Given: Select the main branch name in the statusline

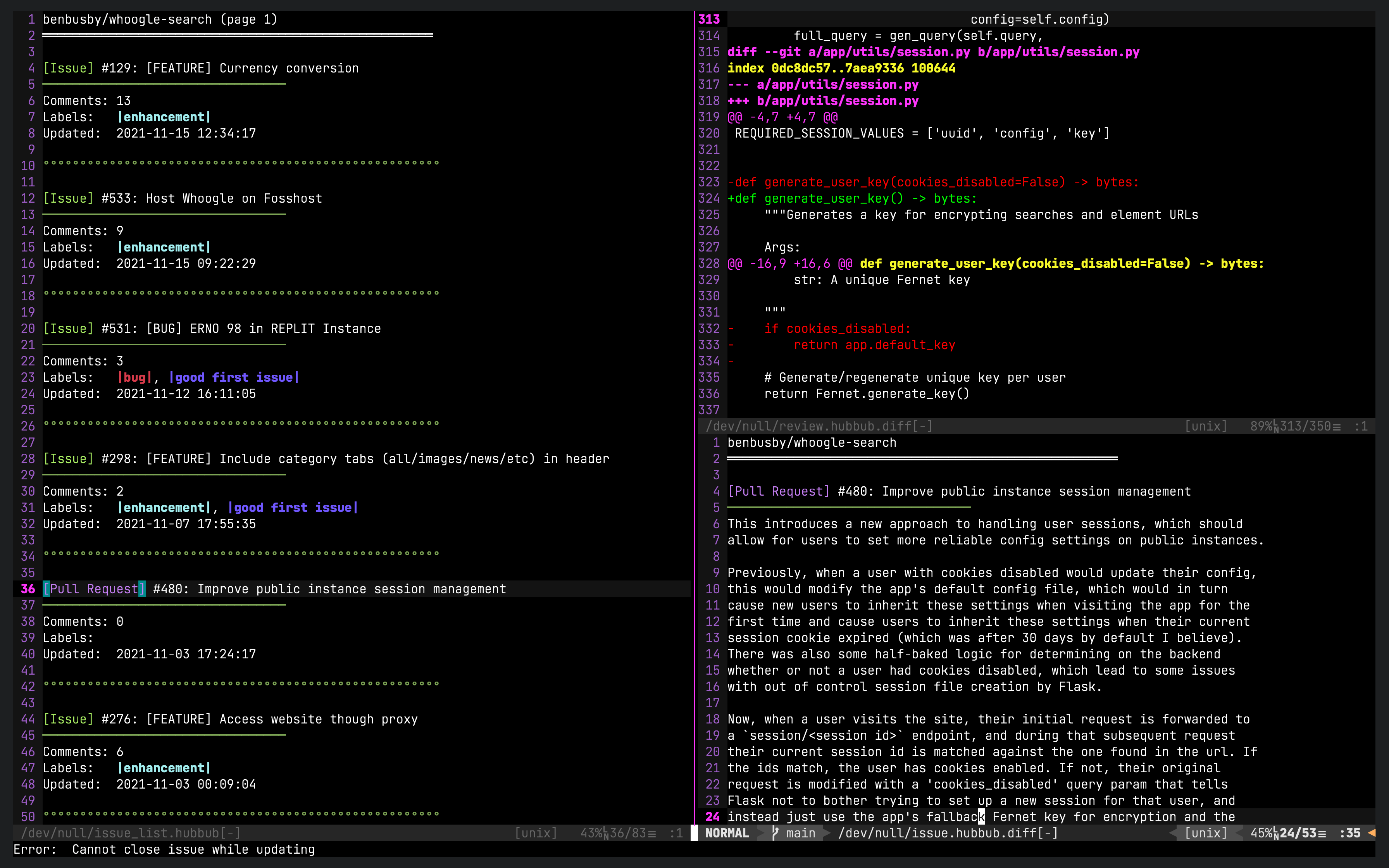Looking at the screenshot, I should [801, 833].
